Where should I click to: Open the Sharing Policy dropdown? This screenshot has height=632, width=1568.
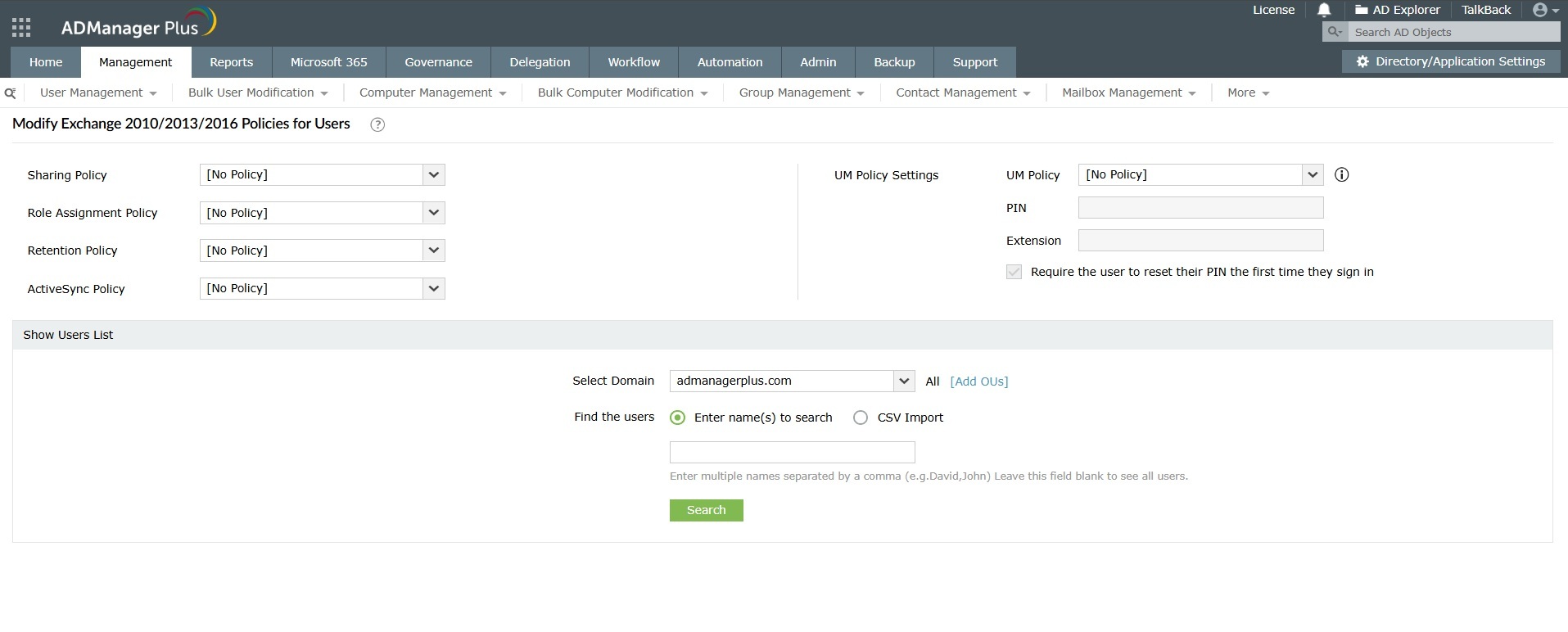pos(322,174)
